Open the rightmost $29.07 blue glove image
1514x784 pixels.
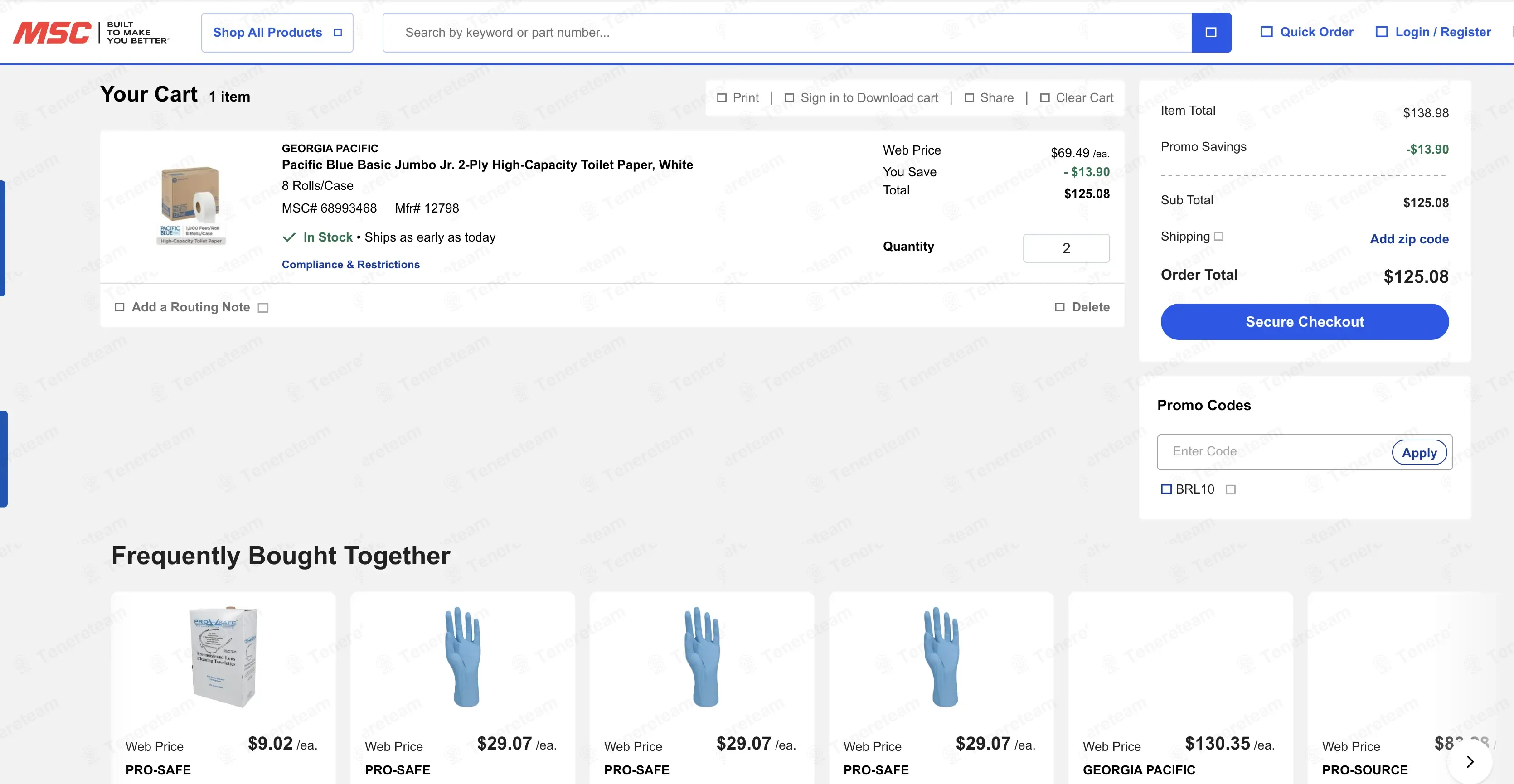click(x=941, y=657)
